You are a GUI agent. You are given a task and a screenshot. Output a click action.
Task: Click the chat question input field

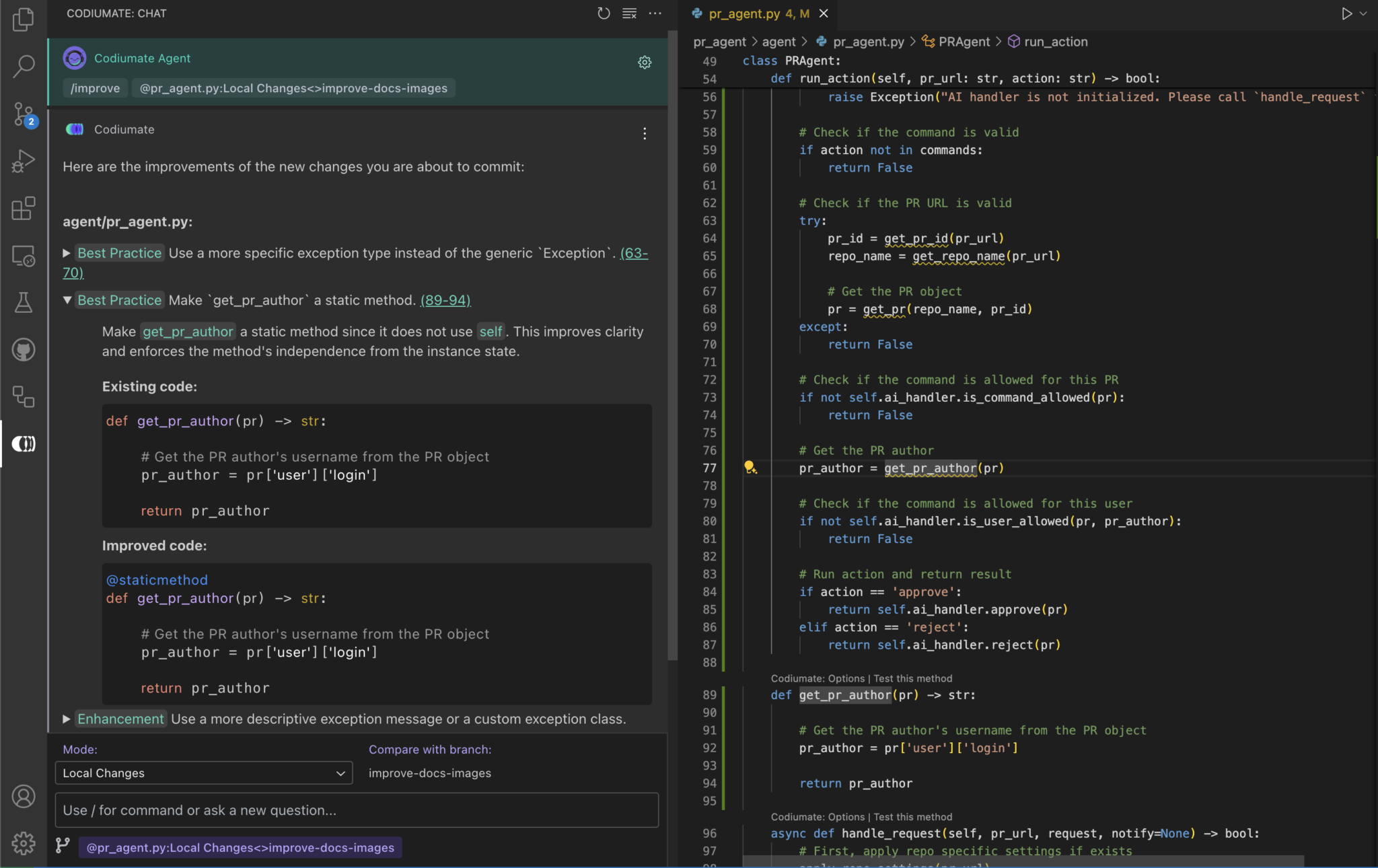click(356, 810)
